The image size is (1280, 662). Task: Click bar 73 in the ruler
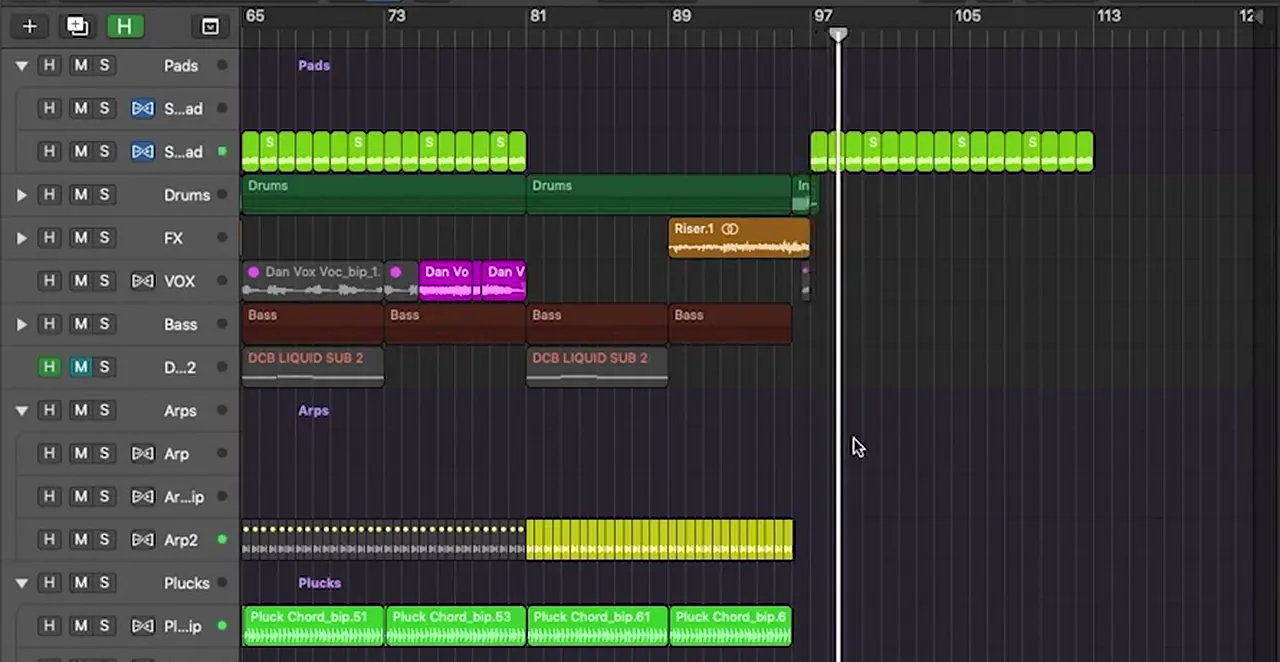click(x=396, y=16)
